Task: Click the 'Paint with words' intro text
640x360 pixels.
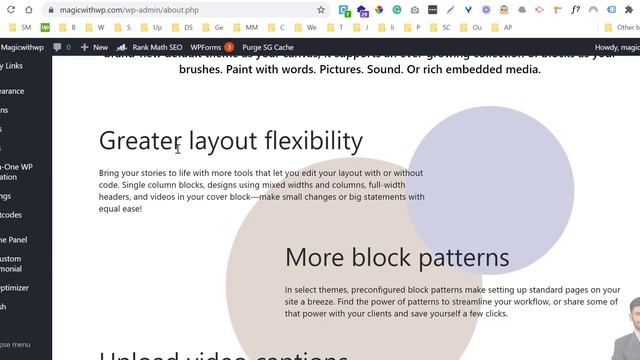Action: tap(270, 69)
